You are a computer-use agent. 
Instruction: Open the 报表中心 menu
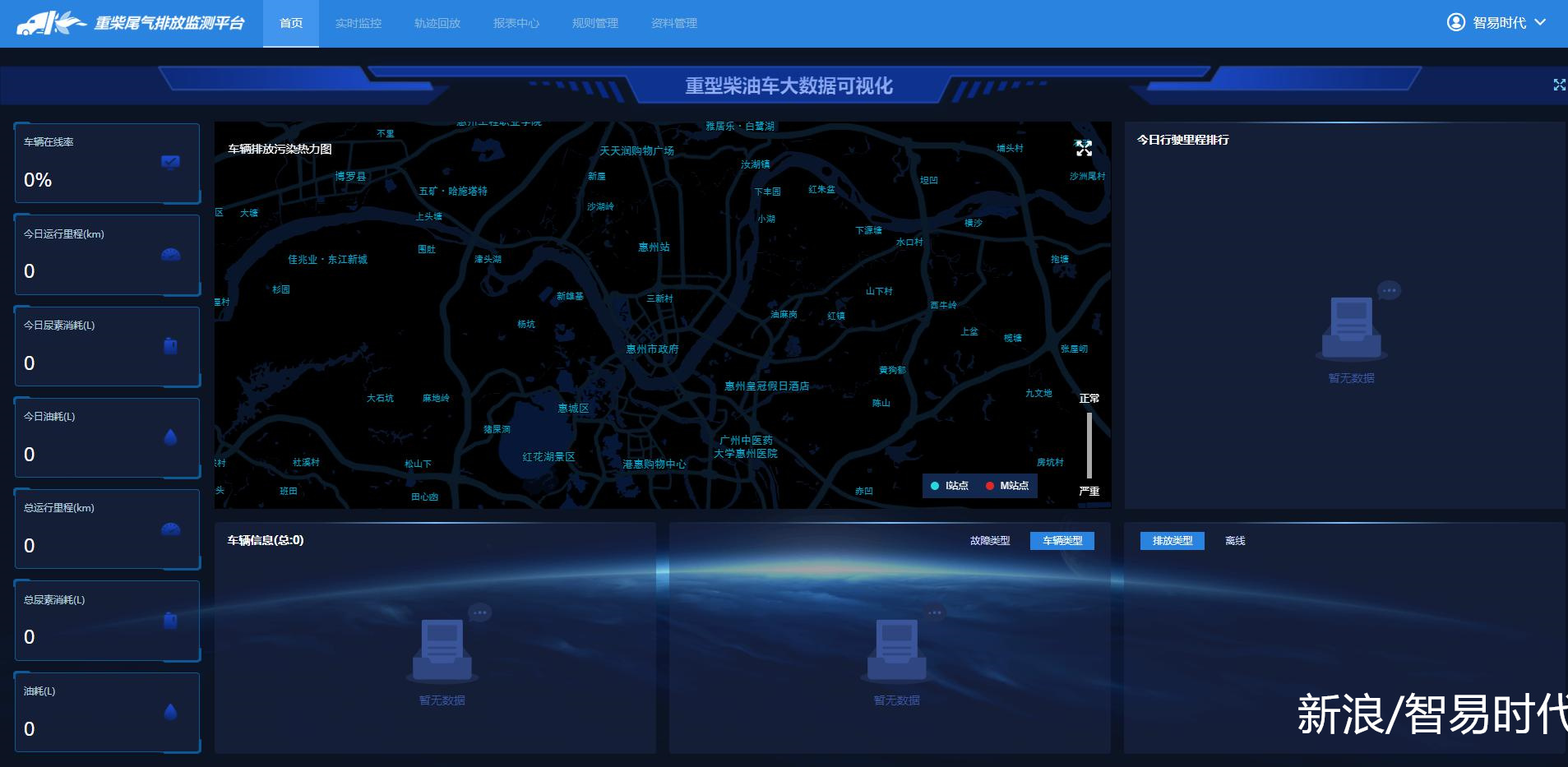[516, 23]
